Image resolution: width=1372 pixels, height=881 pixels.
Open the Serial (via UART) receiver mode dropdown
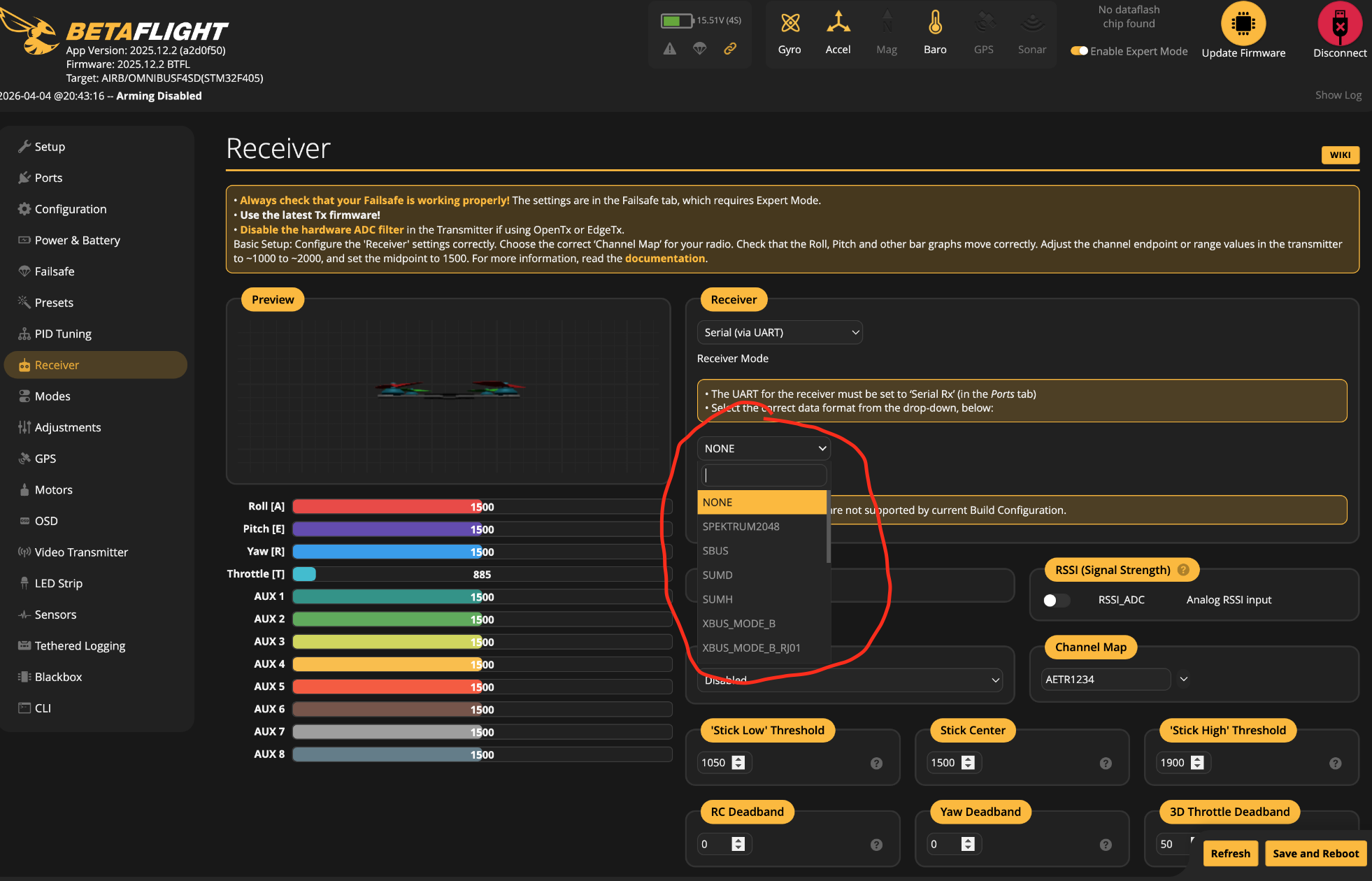tap(780, 333)
